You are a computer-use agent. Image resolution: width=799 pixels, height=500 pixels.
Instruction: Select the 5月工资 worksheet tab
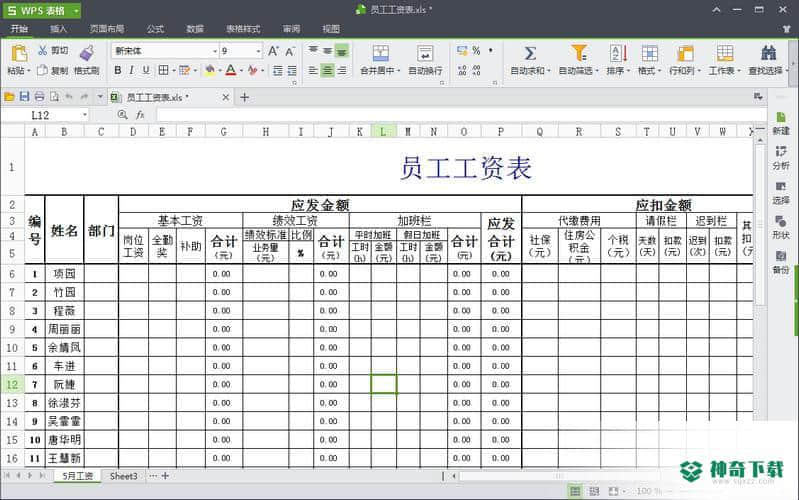coord(77,476)
